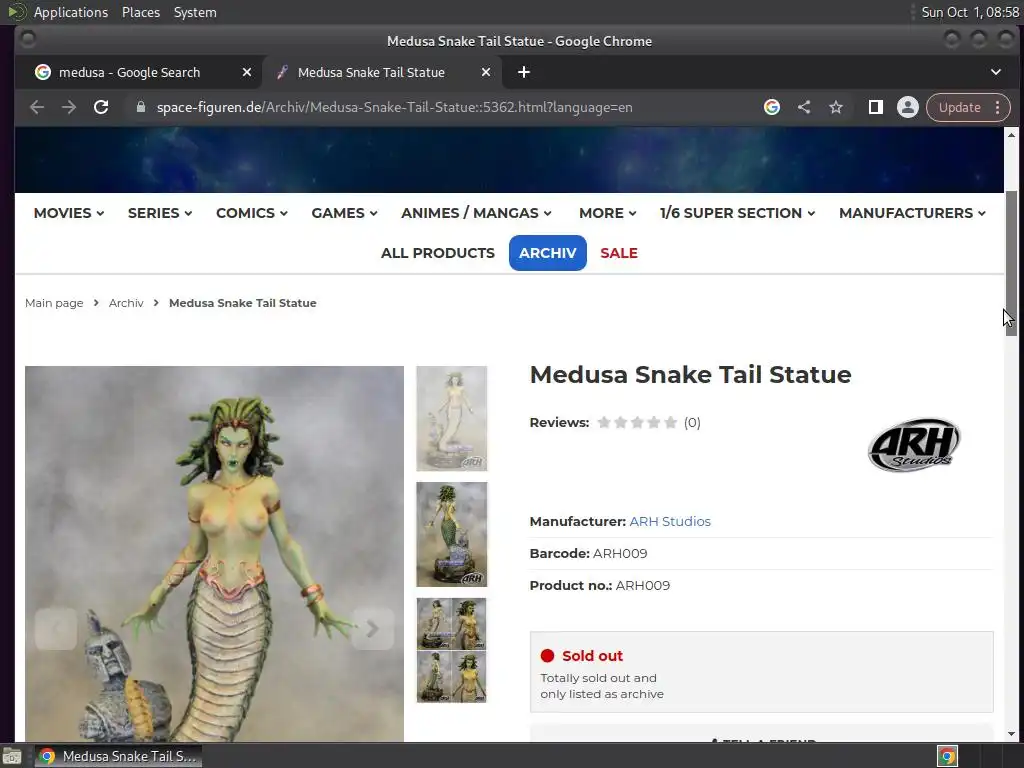Click the scrollbar up arrow
Viewport: 1024px width, 768px height.
[x=1011, y=135]
